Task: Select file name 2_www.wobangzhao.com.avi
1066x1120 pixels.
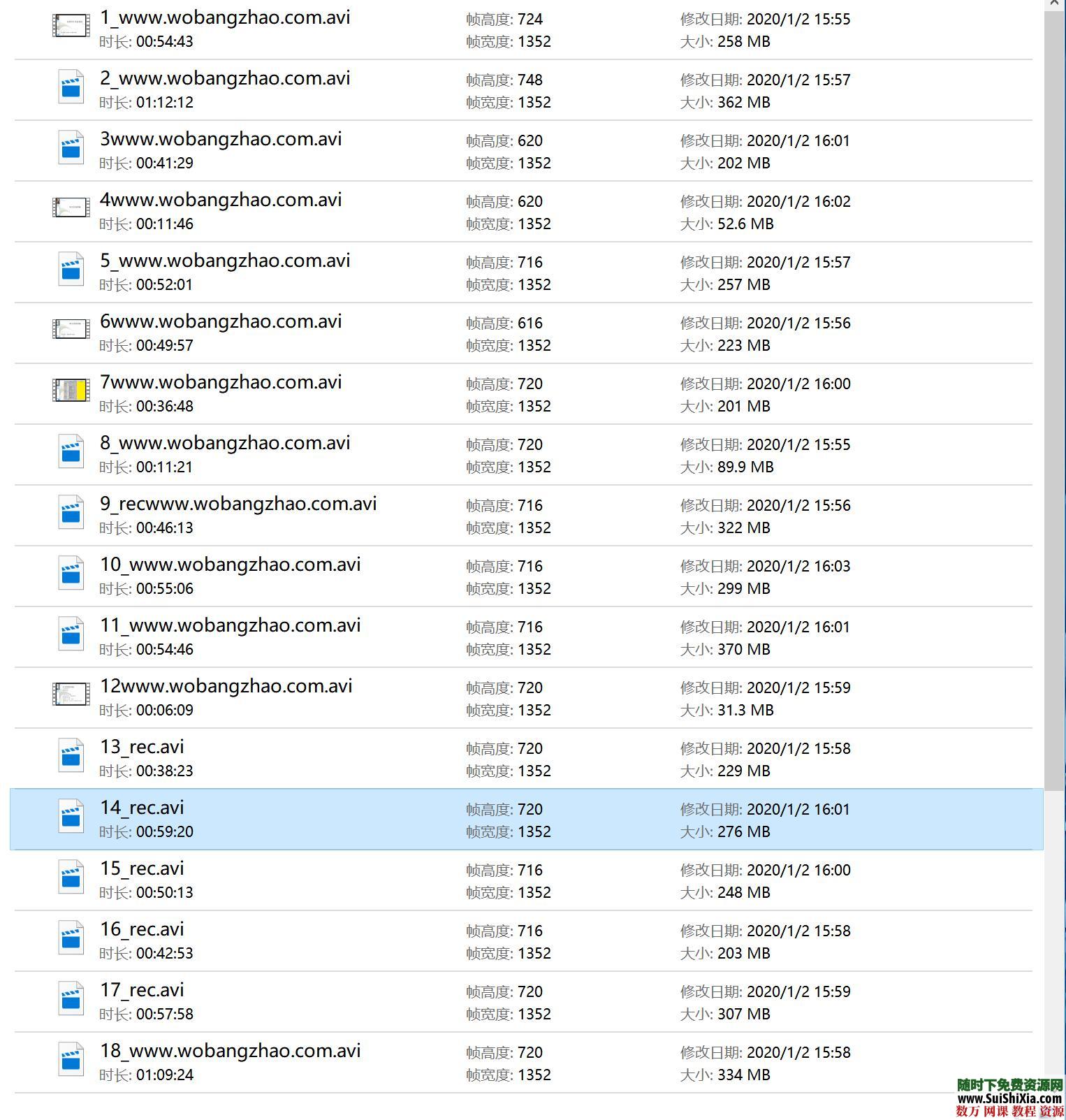Action: (x=225, y=78)
